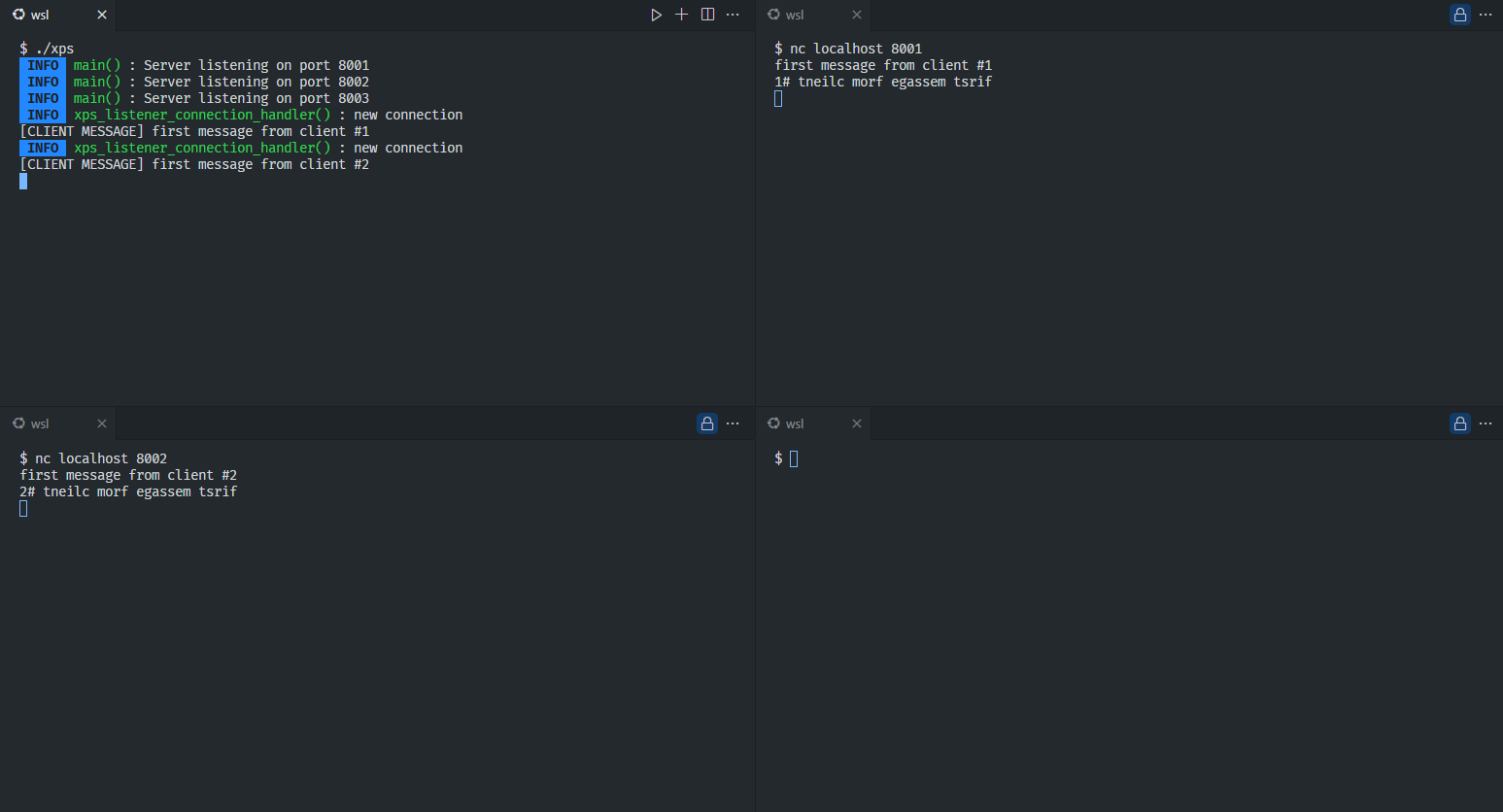Select the top-left wsl terminal tab
The width and height of the screenshot is (1503, 812).
(x=57, y=15)
